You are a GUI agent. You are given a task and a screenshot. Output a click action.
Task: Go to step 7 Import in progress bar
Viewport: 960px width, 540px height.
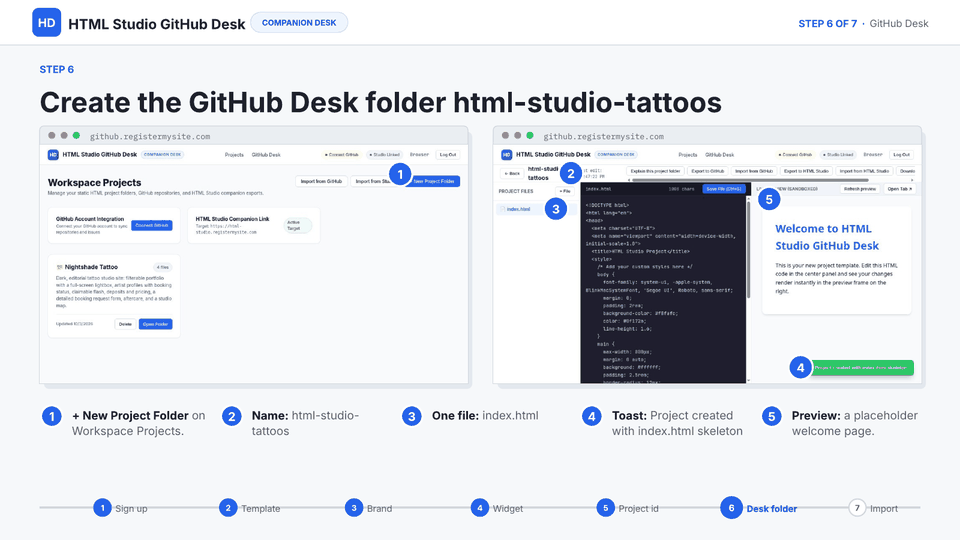pyautogui.click(x=873, y=508)
